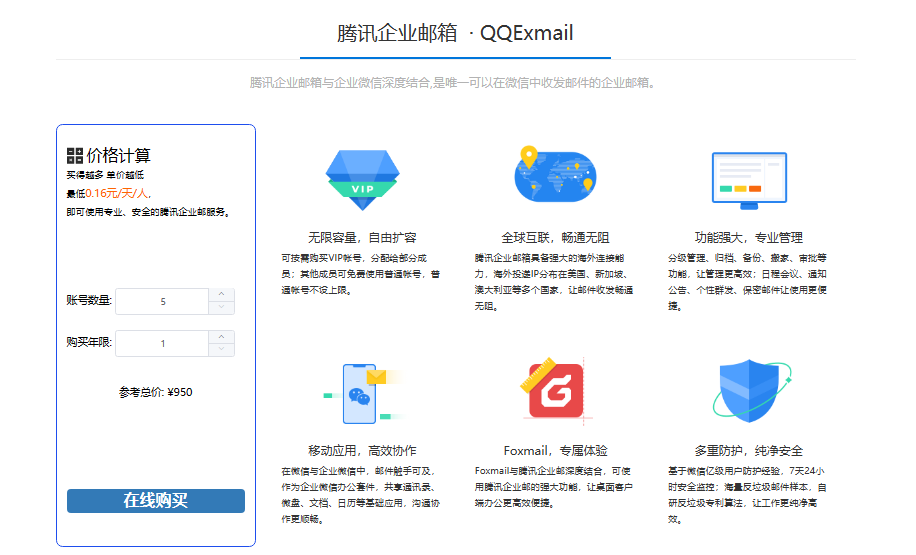This screenshot has width=916, height=555.
Task: Click the grid icon beside 价格计算
Action: [x=75, y=155]
